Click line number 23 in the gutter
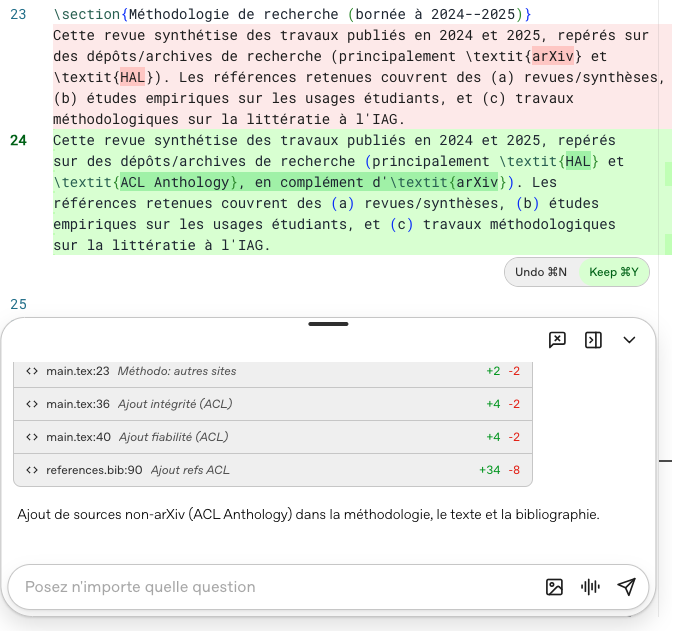 coord(18,15)
